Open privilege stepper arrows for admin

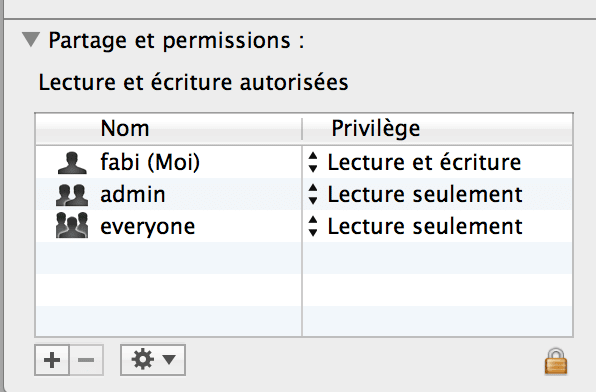313,194
